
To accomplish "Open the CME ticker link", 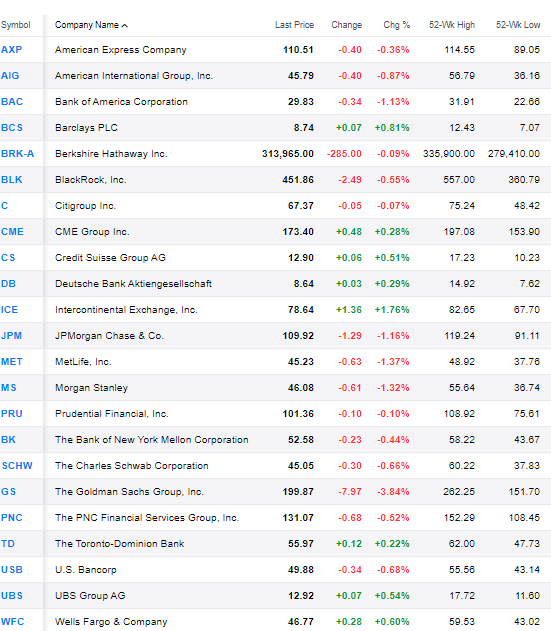I will tap(12, 232).
